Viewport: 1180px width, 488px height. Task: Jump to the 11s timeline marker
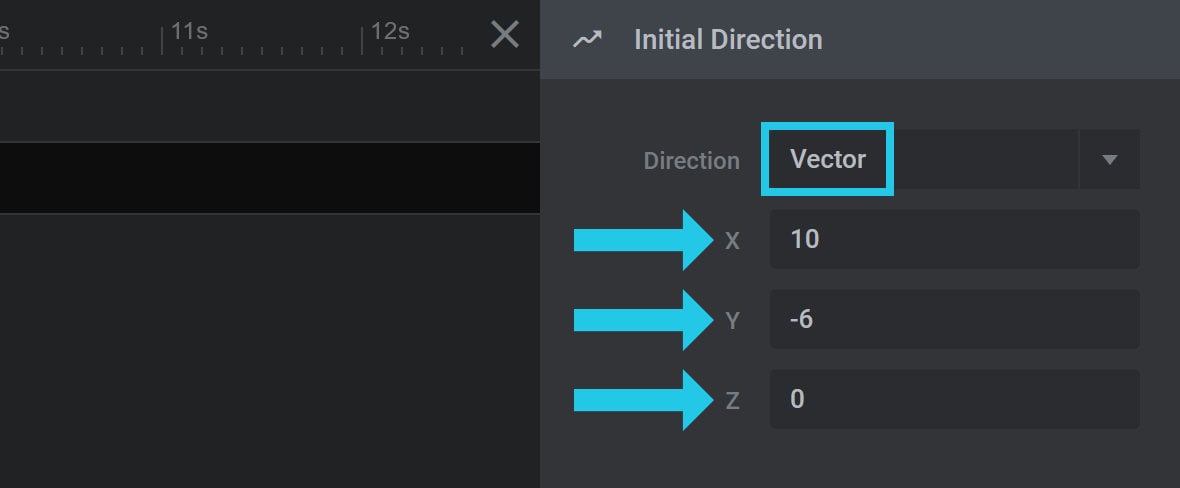point(189,31)
